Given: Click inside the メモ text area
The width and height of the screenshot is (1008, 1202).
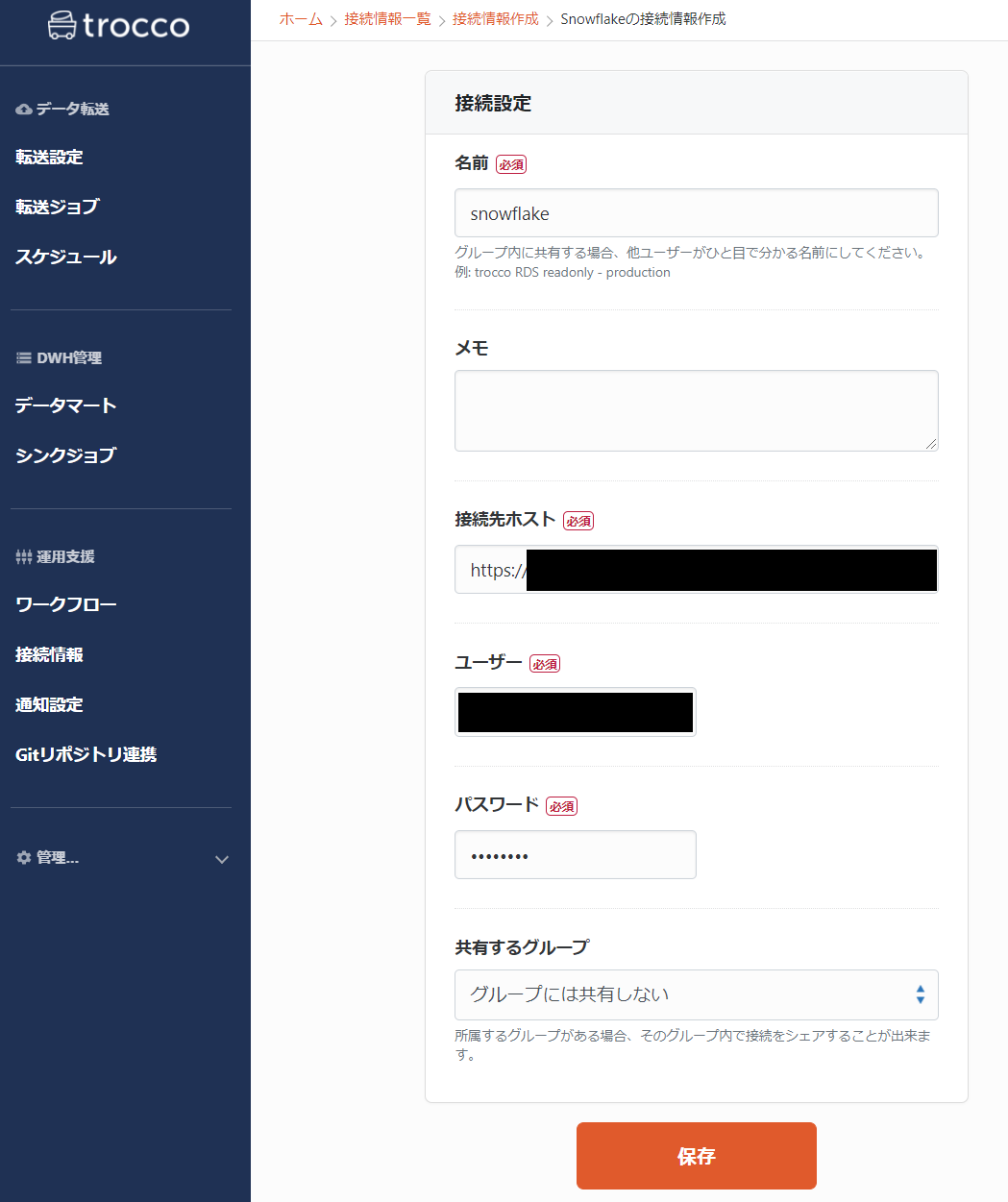Looking at the screenshot, I should click(696, 410).
